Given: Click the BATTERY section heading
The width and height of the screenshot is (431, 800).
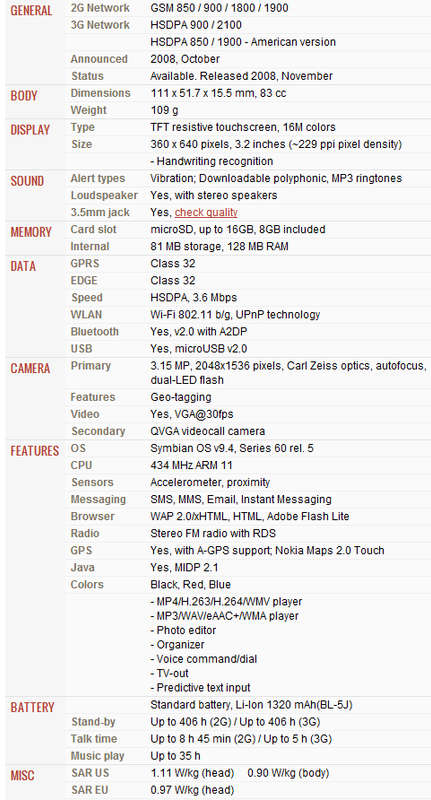Looking at the screenshot, I should (x=32, y=708).
